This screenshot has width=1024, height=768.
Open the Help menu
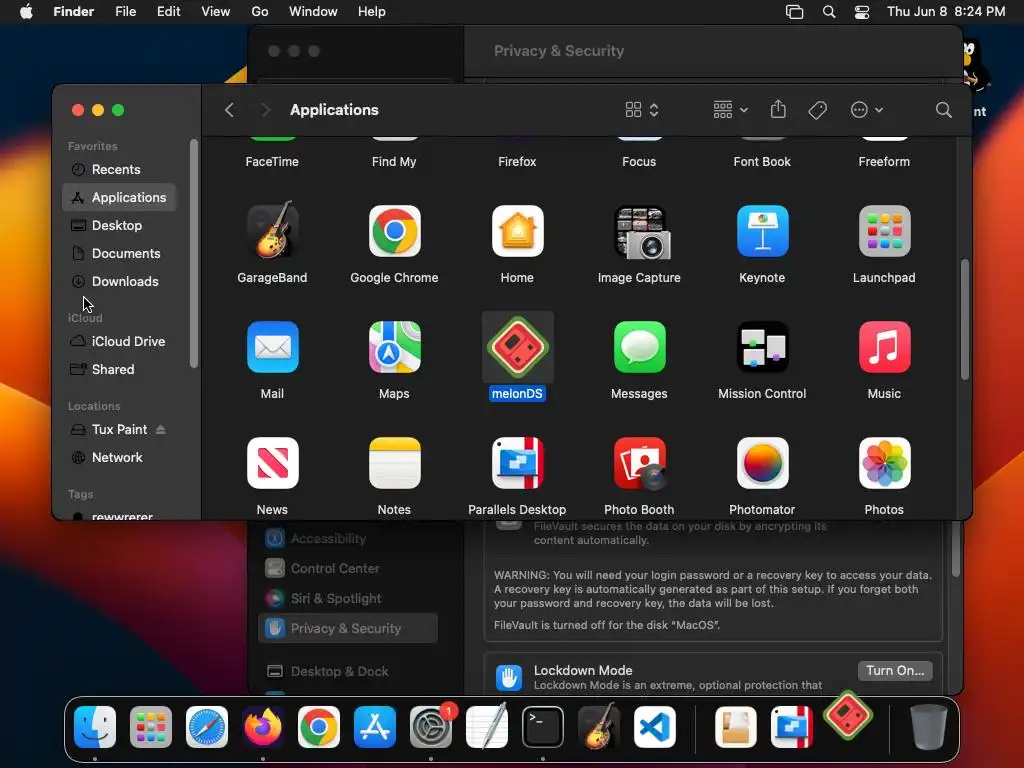[372, 12]
